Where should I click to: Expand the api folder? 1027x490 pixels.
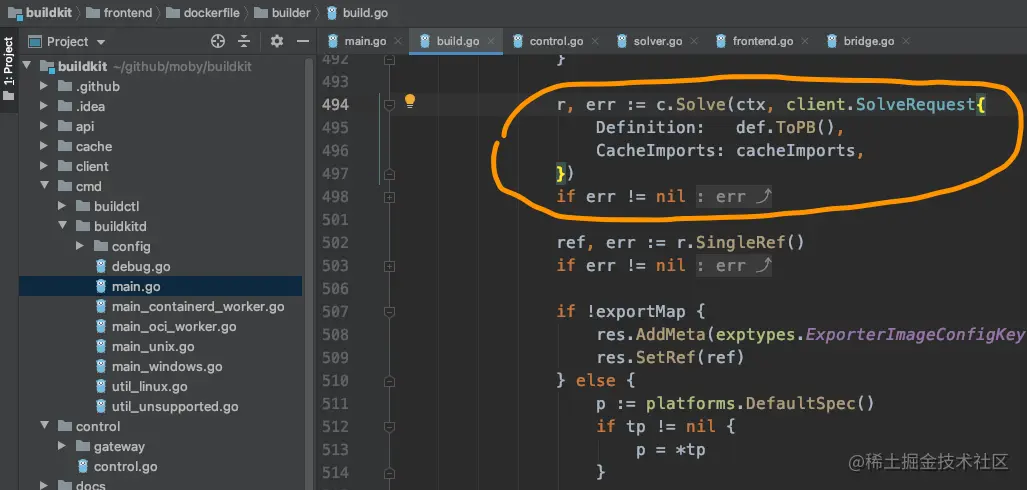(x=44, y=126)
